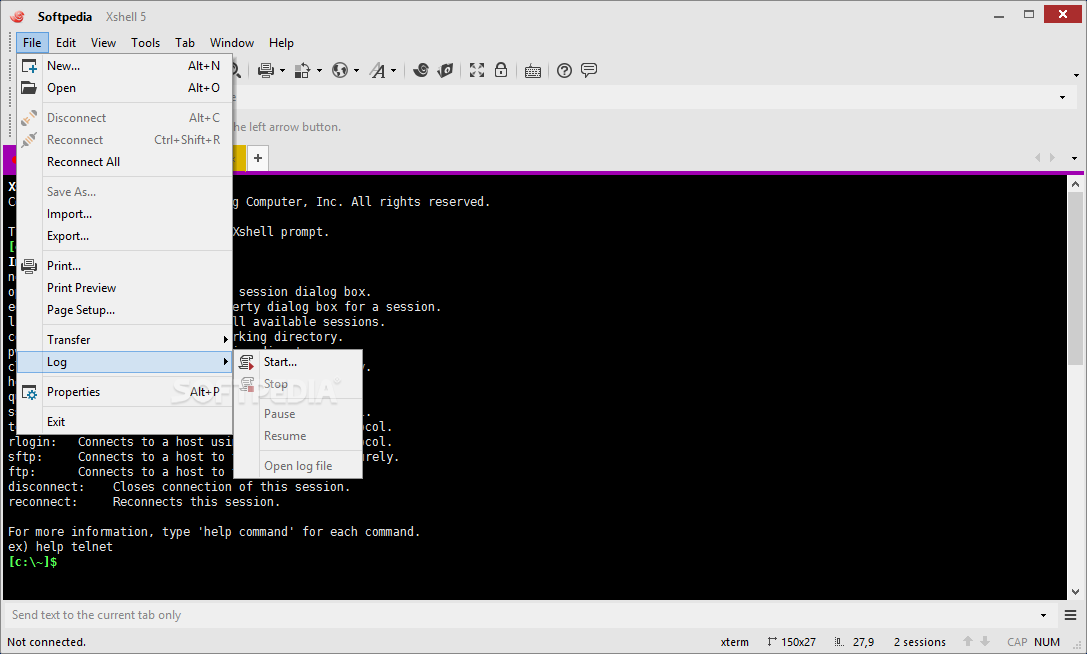The height and width of the screenshot is (654, 1087).
Task: Choose Export... from File menu
Action: pos(124,236)
